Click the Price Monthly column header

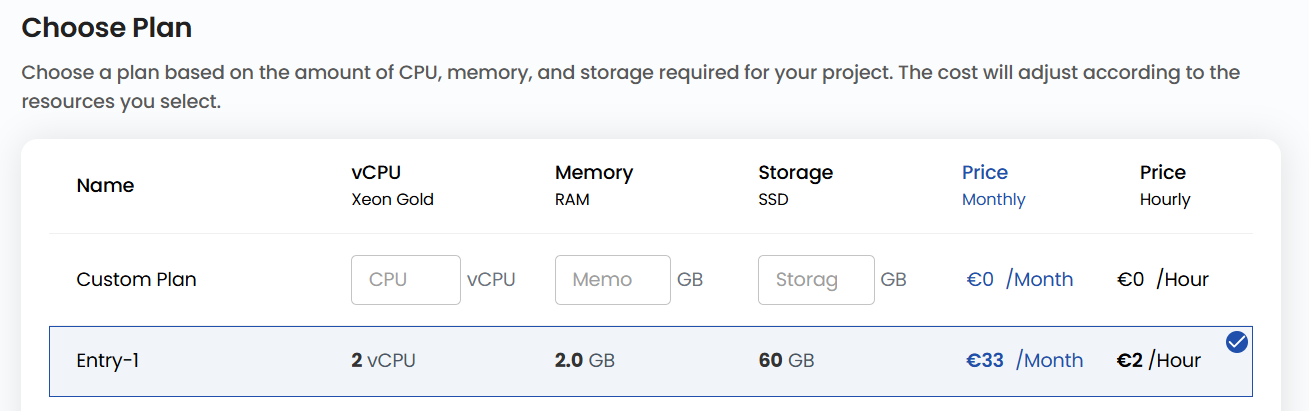[x=993, y=185]
